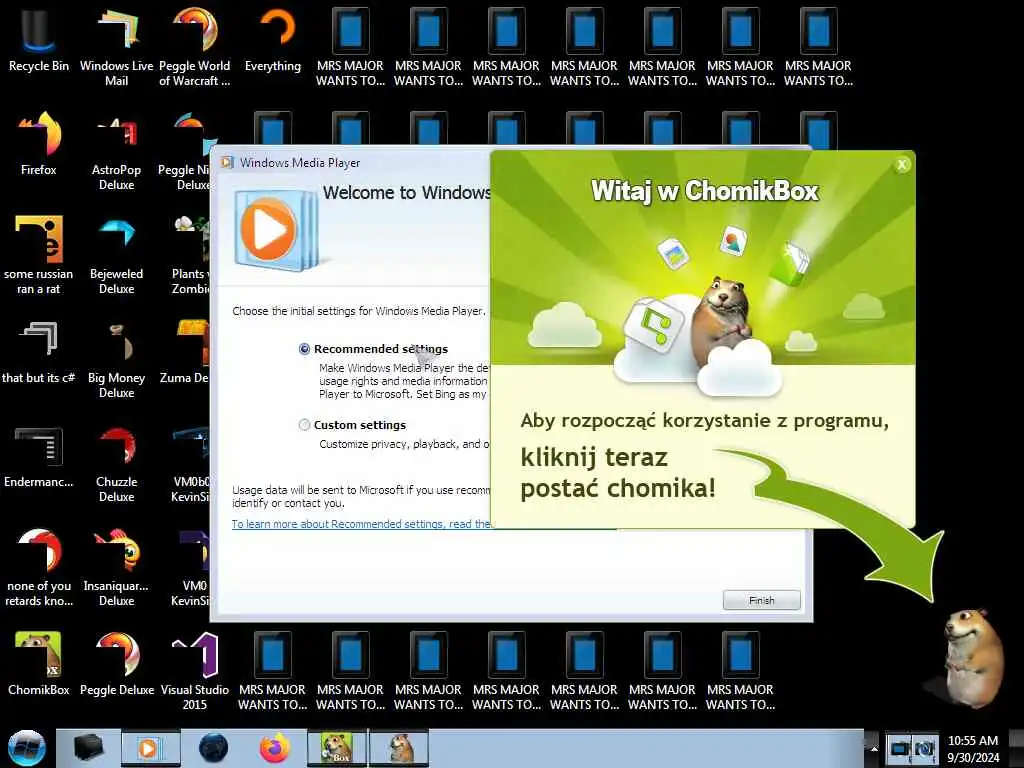
Task: Open AstroPop Deluxe desktop icon
Action: pyautogui.click(x=116, y=152)
